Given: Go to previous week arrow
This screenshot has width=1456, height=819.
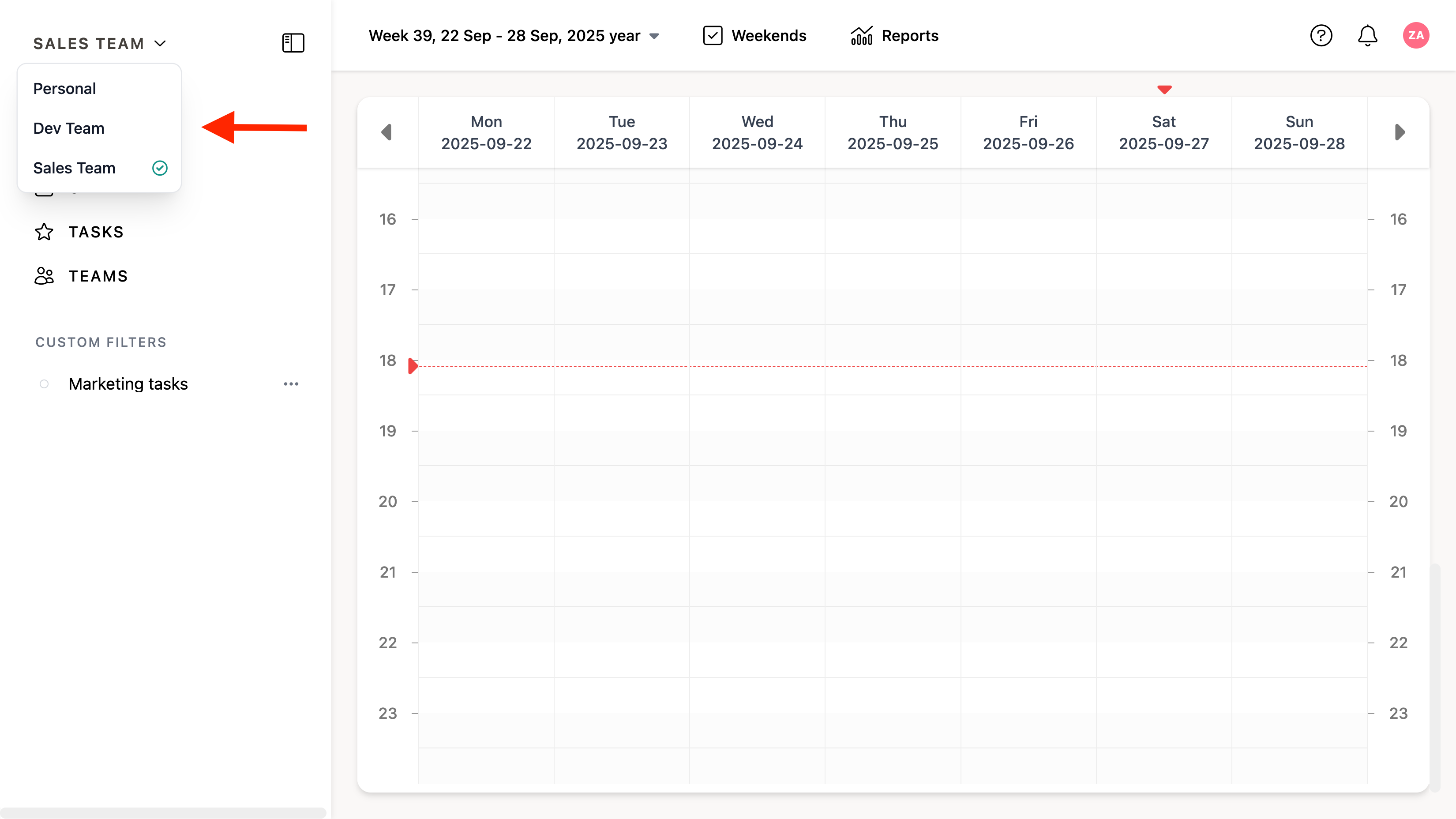Looking at the screenshot, I should 387,132.
